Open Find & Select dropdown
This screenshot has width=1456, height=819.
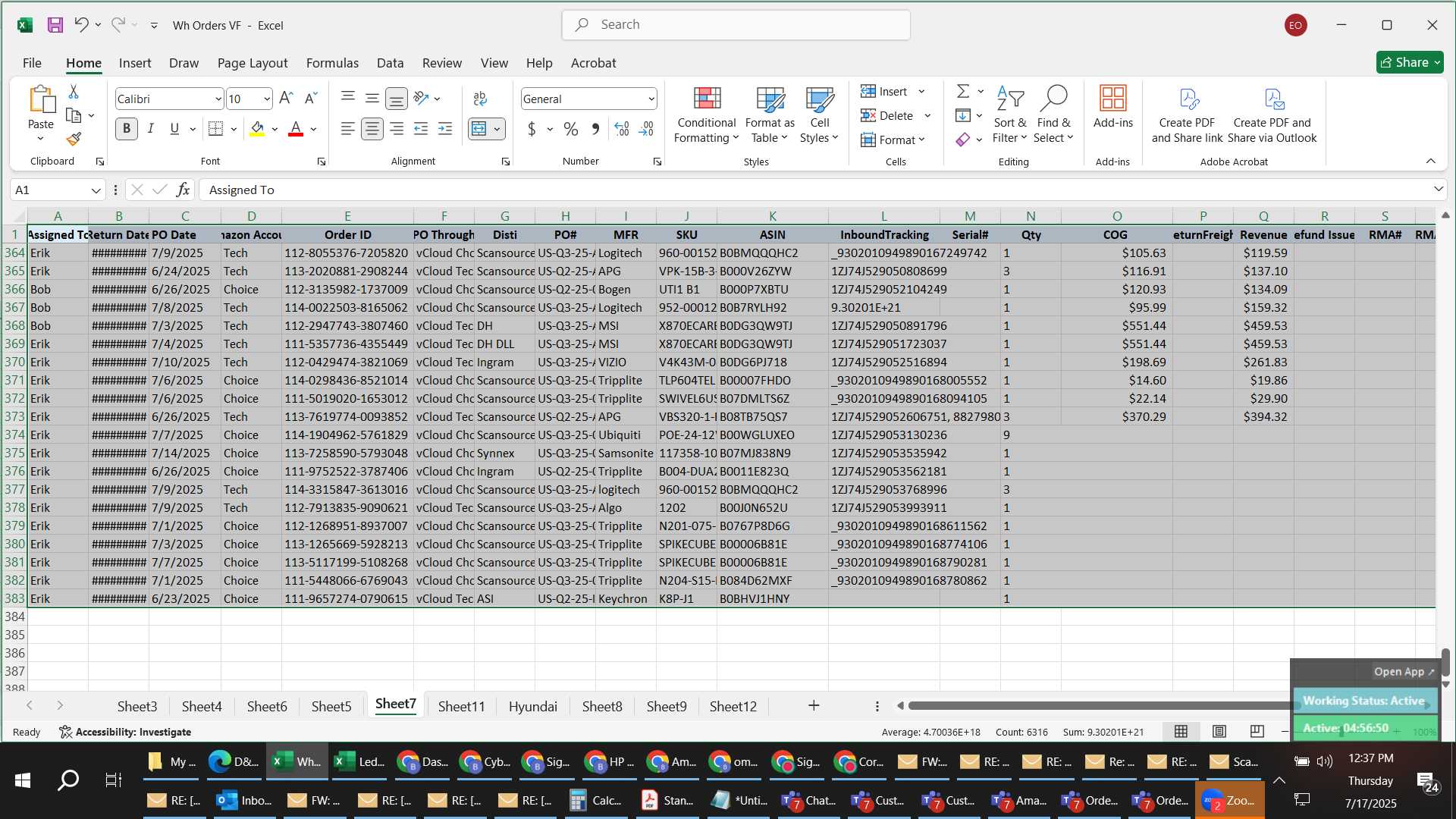pos(1053,114)
